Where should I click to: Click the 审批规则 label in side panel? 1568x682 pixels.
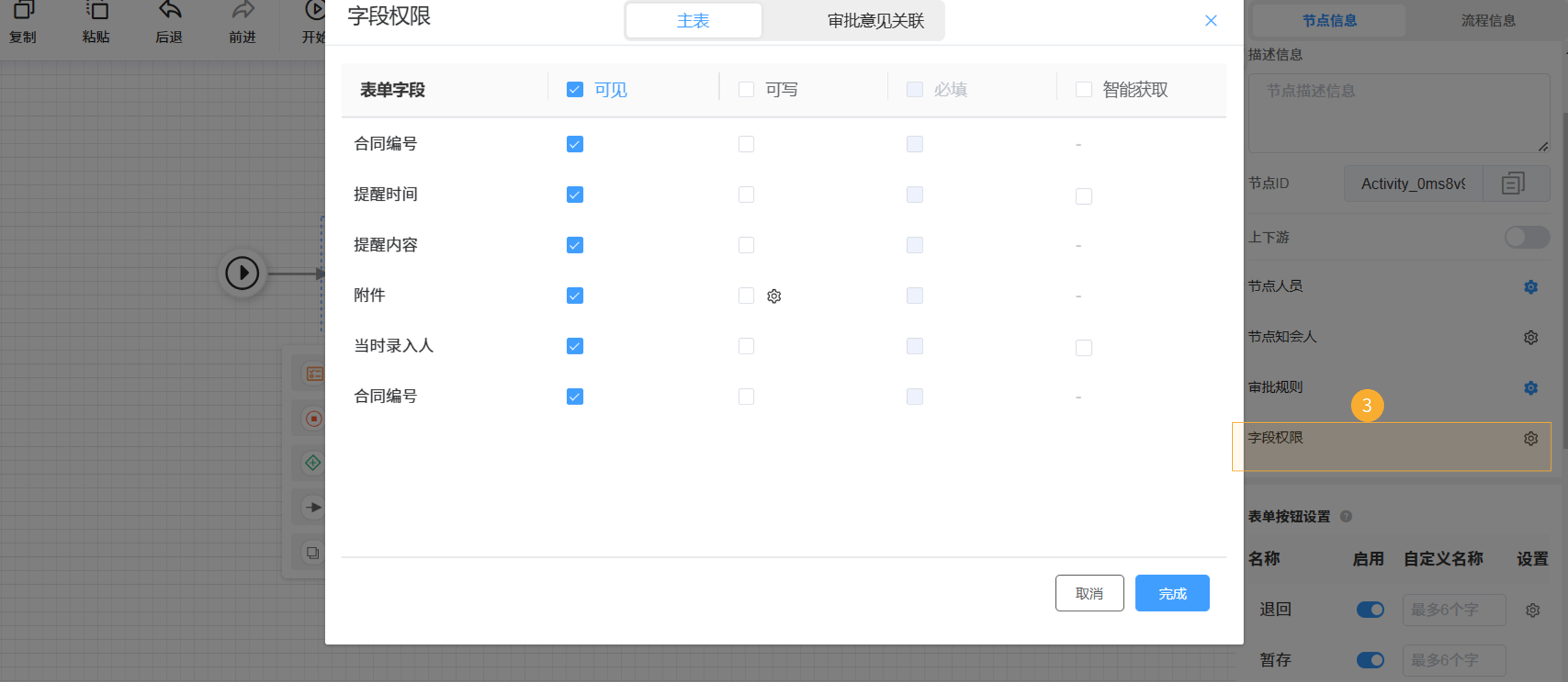tap(1275, 388)
